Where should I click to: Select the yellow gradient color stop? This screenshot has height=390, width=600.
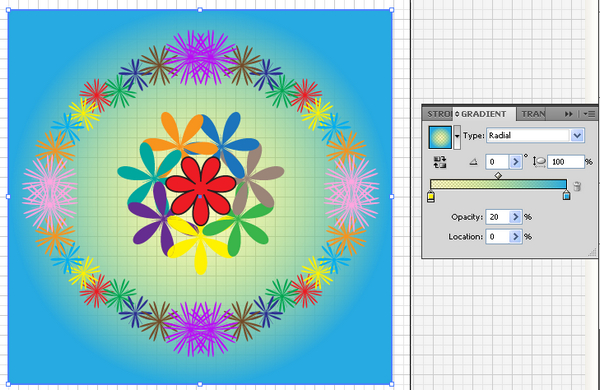430,196
